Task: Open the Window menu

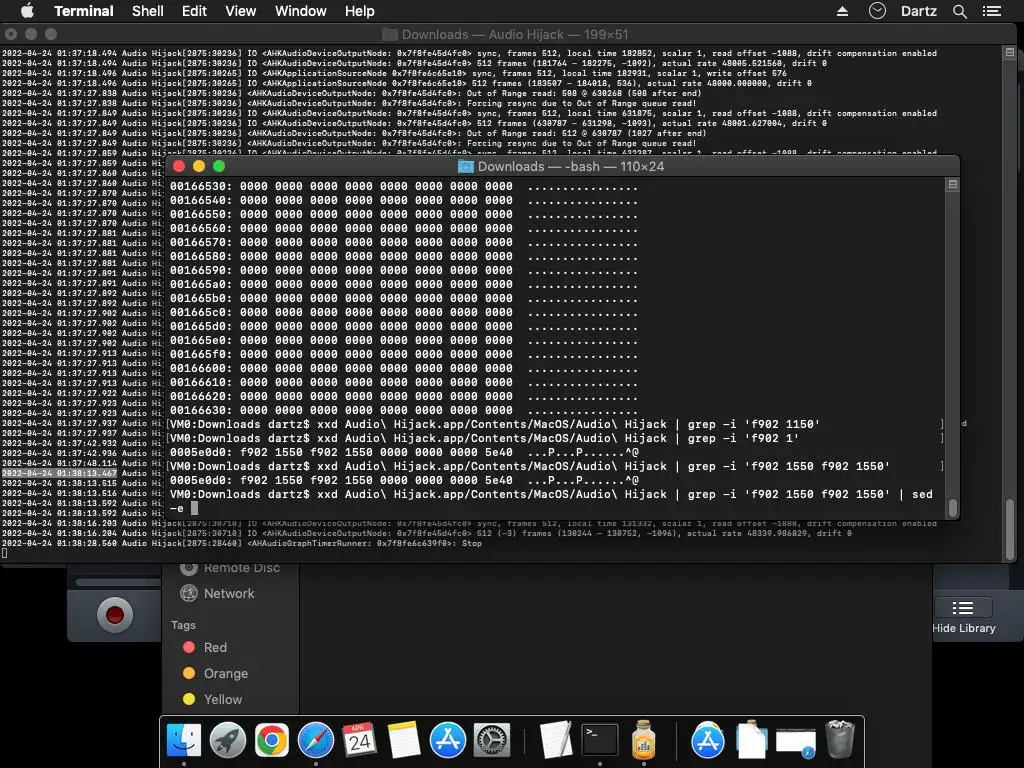Action: click(300, 11)
